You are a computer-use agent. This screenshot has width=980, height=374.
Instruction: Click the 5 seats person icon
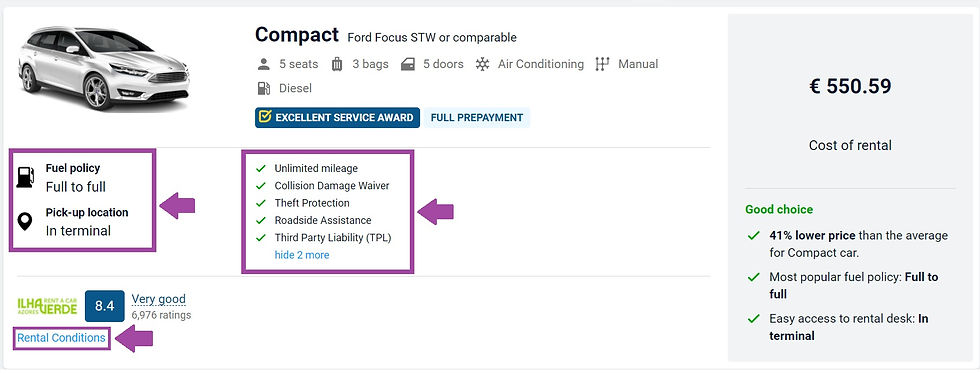[264, 64]
